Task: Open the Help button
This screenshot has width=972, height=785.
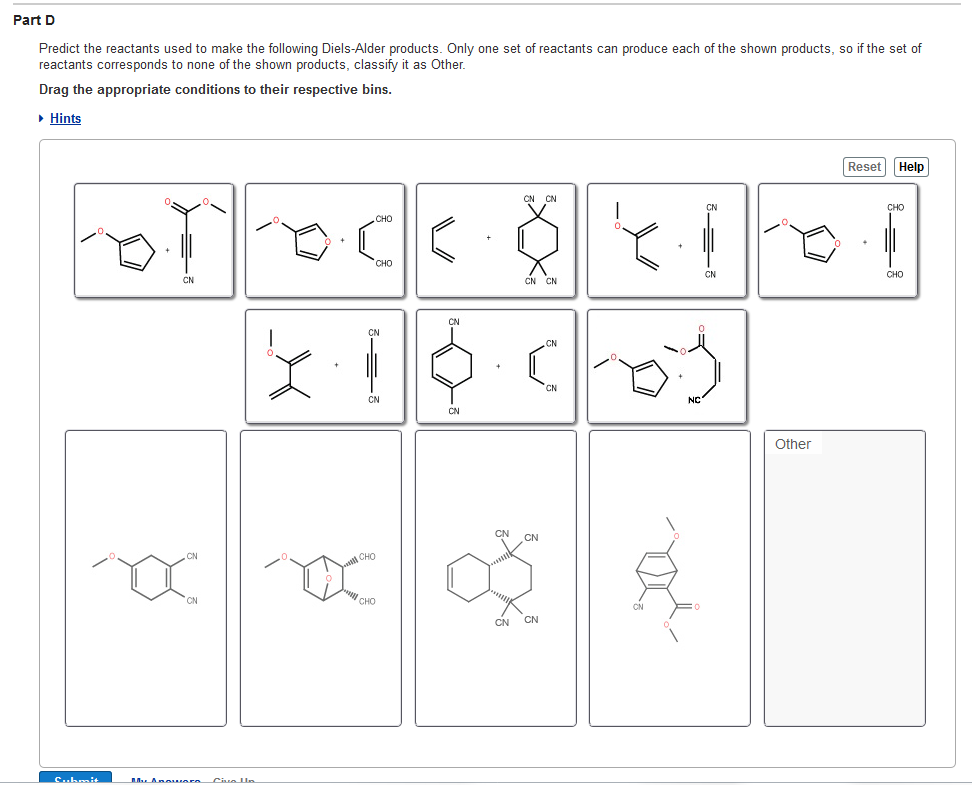Action: [x=910, y=166]
